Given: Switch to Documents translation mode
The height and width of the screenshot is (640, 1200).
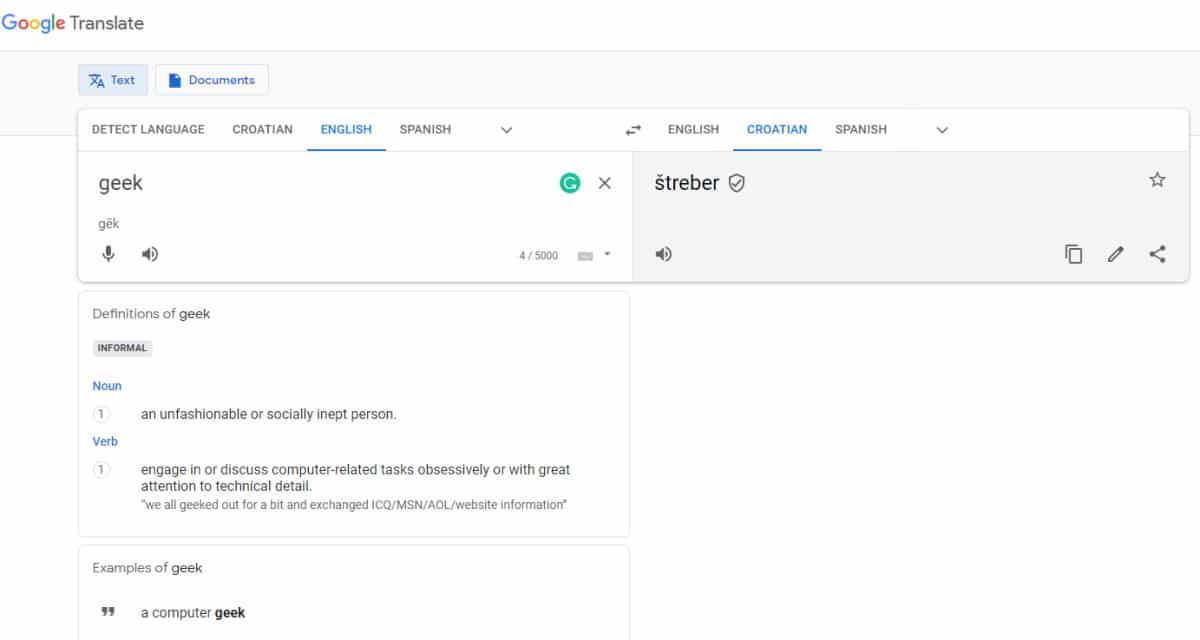Looking at the screenshot, I should click(x=212, y=80).
